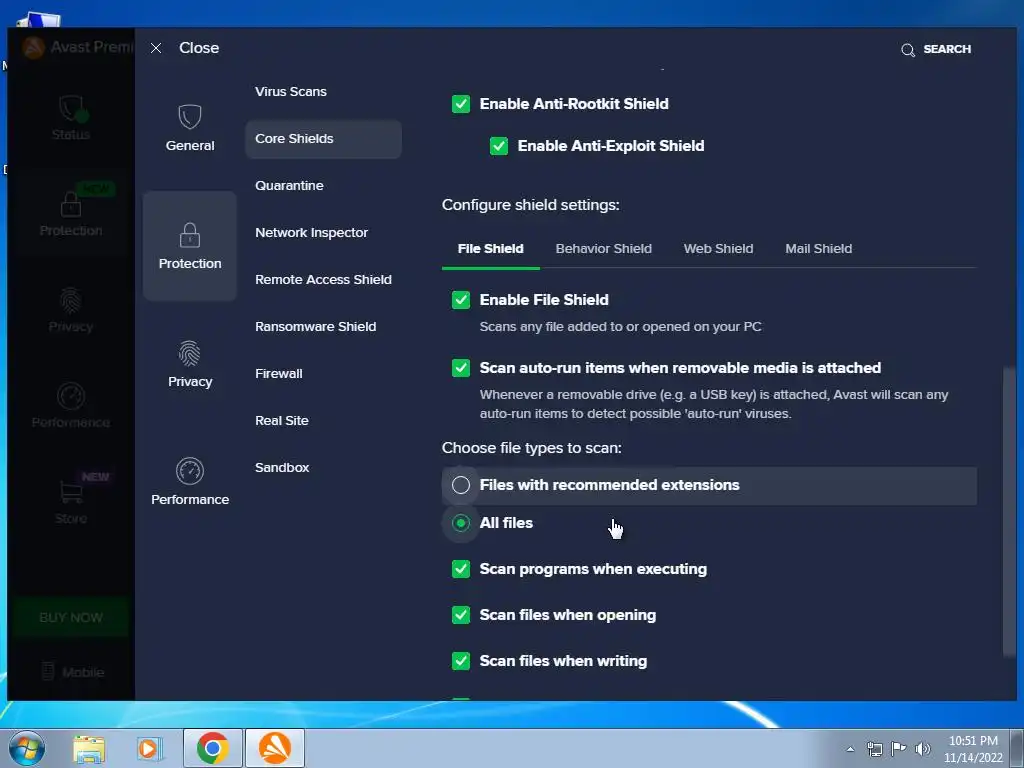
Task: Click the BUY NOW button
Action: coord(71,617)
